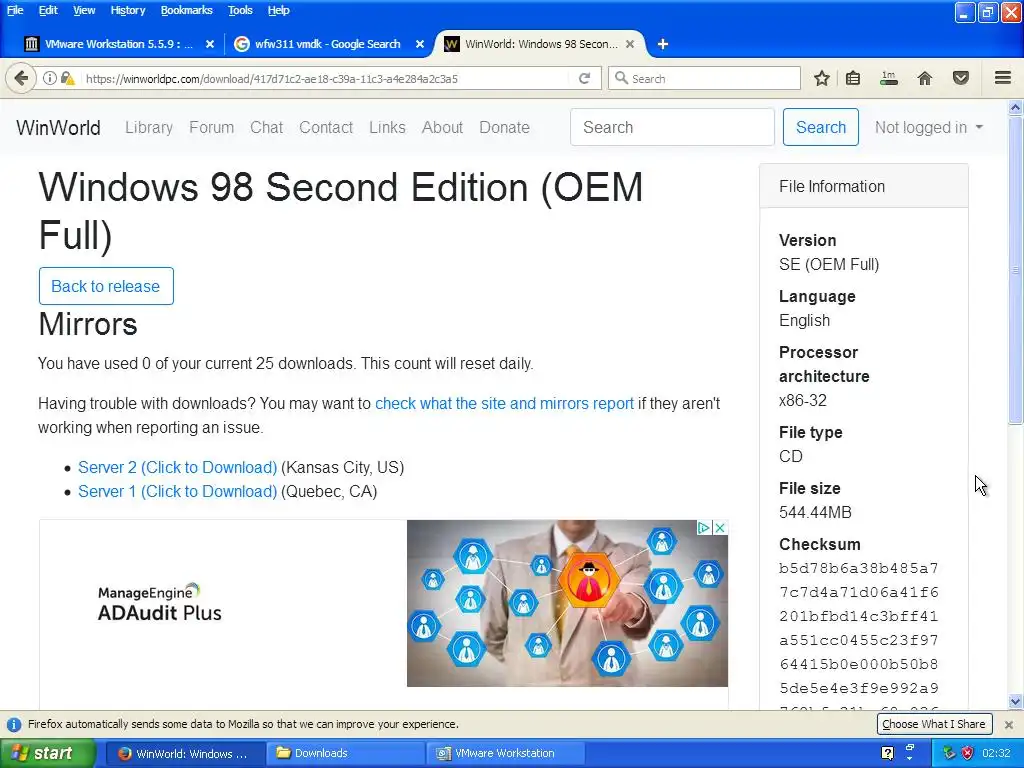The image size is (1024, 768).
Task: Open the Library nav link
Action: pos(149,127)
